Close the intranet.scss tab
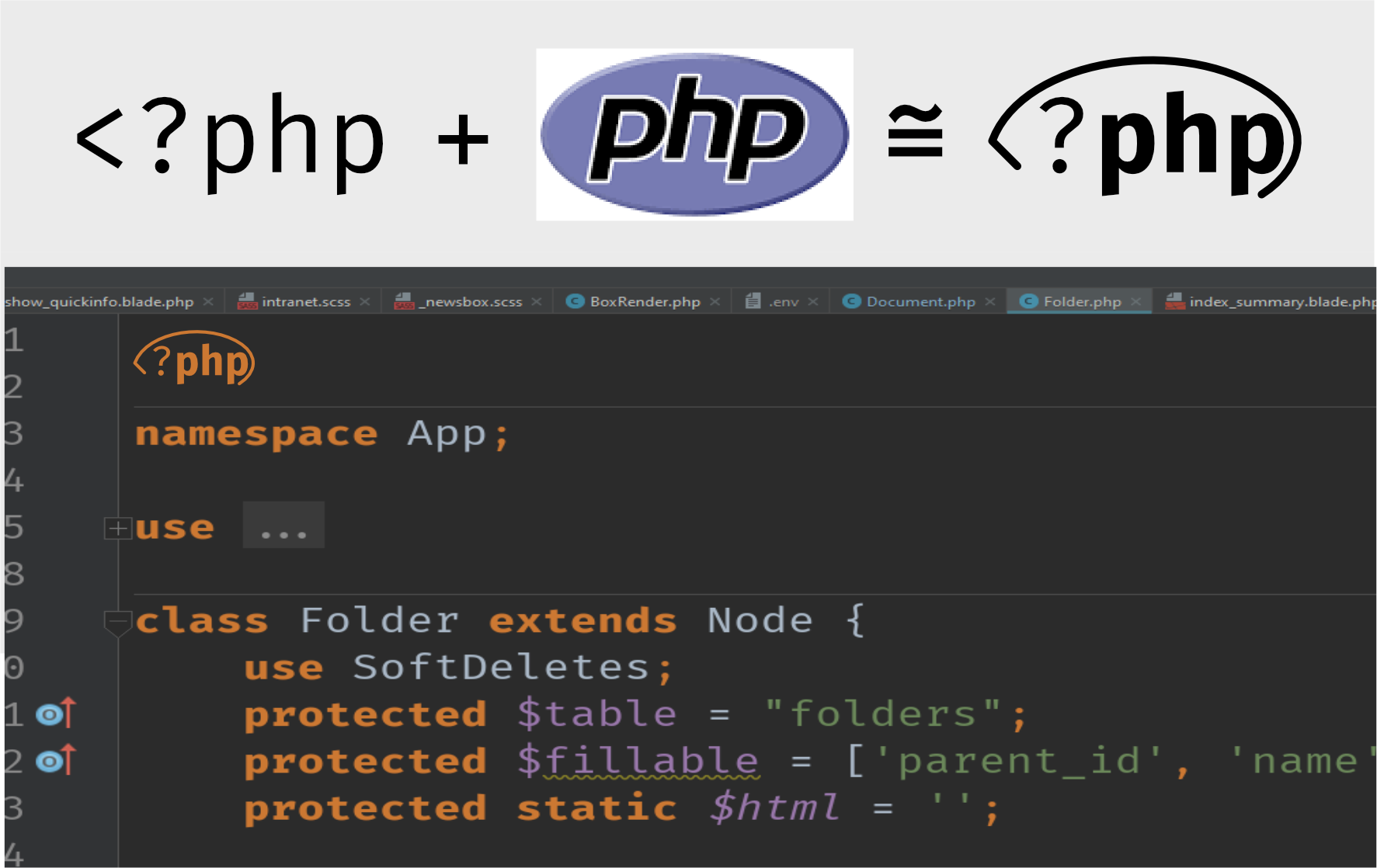Screen dimensions: 1377x868 pyautogui.click(x=365, y=301)
